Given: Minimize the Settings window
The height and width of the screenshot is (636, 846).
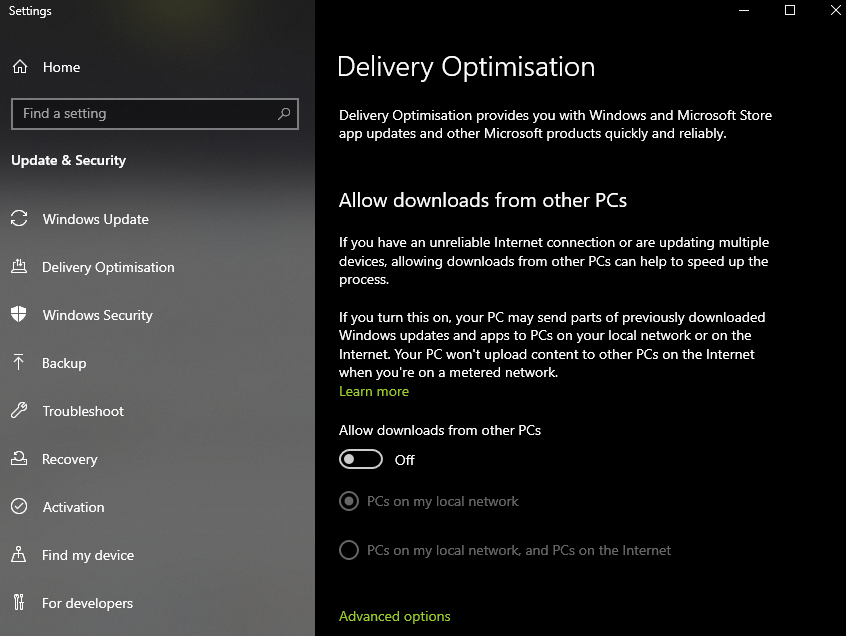Looking at the screenshot, I should 744,10.
